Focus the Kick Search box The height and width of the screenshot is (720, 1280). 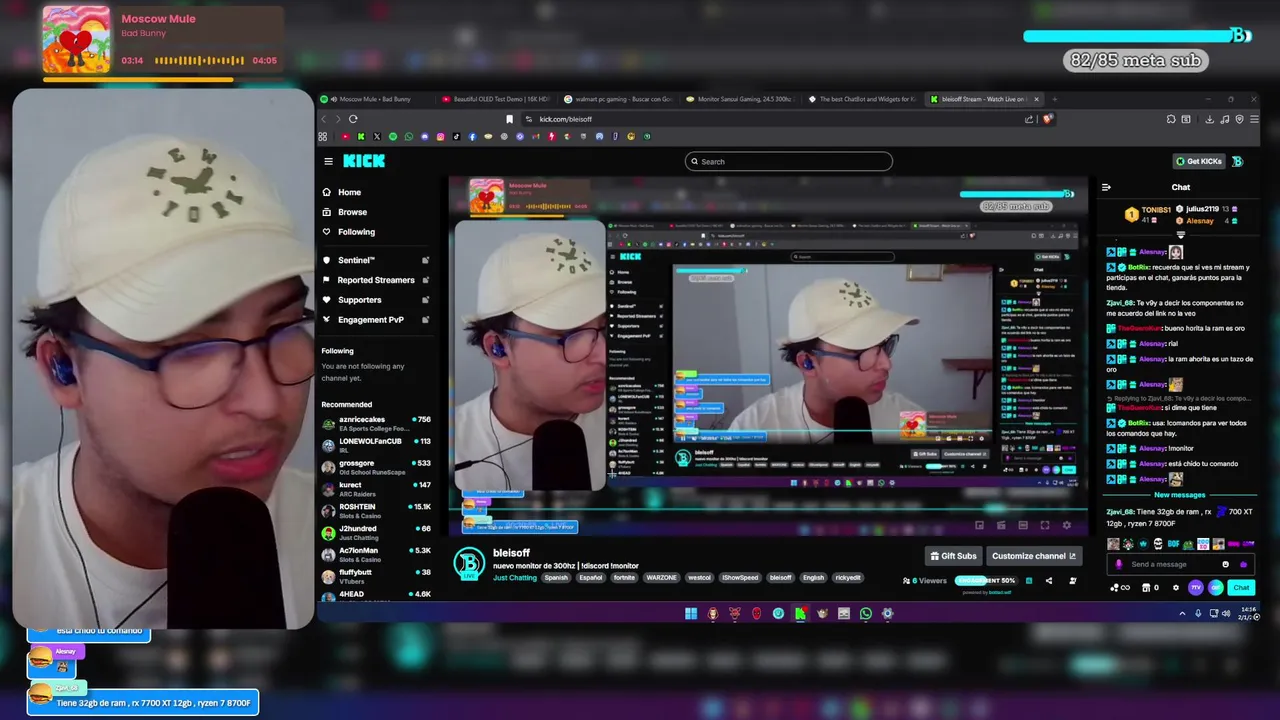coord(789,161)
